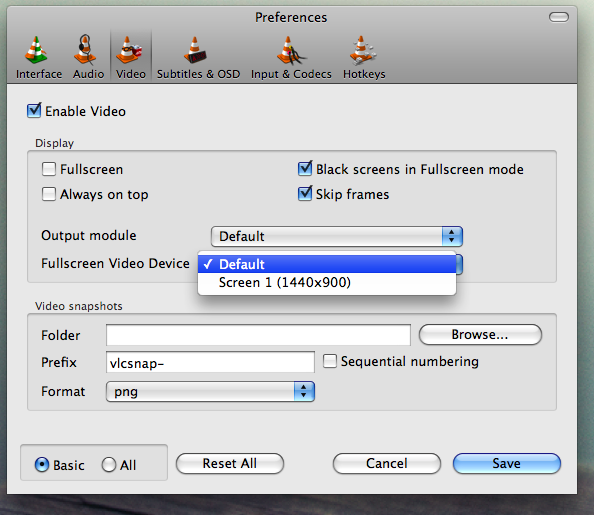Click the Fullscreen Video Device label
The image size is (594, 515).
tap(115, 263)
